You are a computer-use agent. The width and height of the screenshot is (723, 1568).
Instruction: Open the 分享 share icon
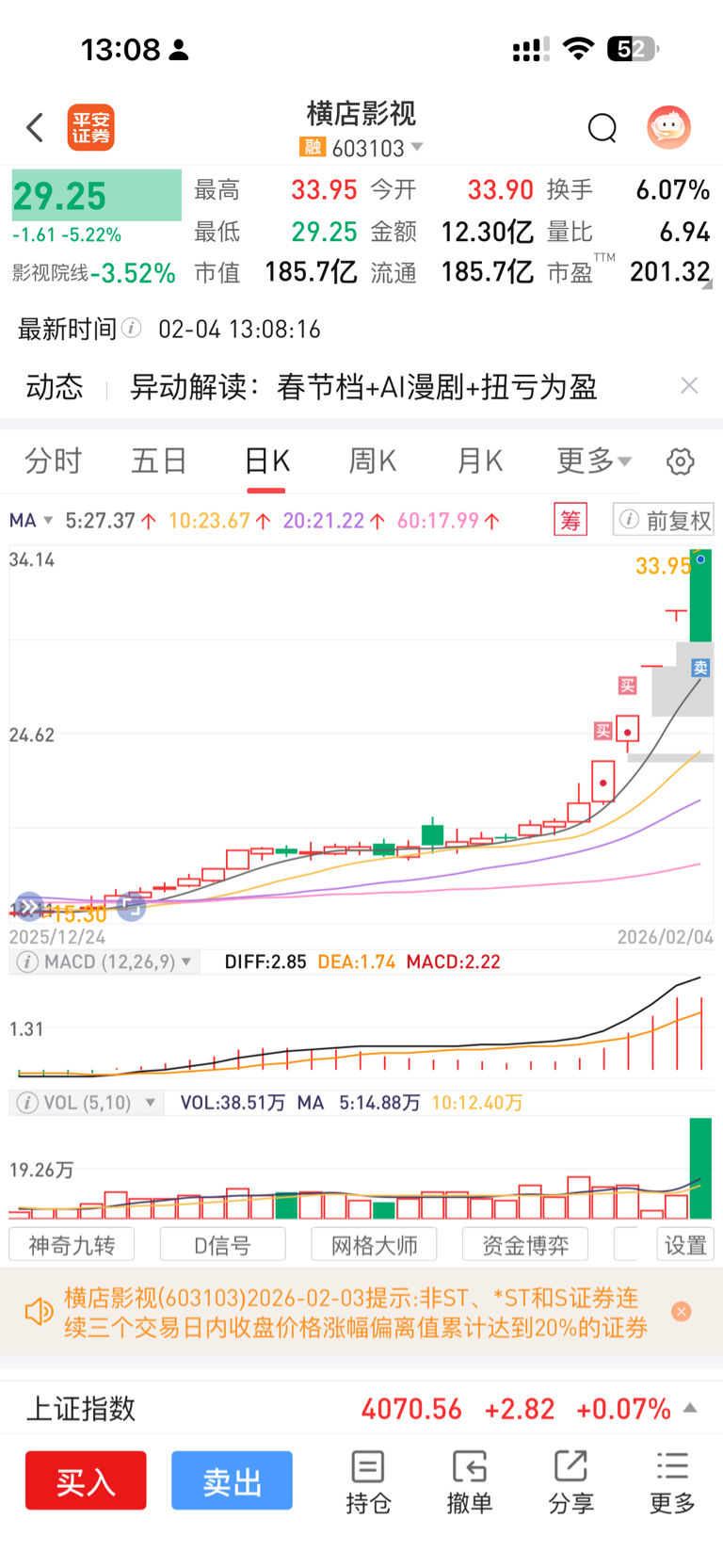click(570, 1482)
